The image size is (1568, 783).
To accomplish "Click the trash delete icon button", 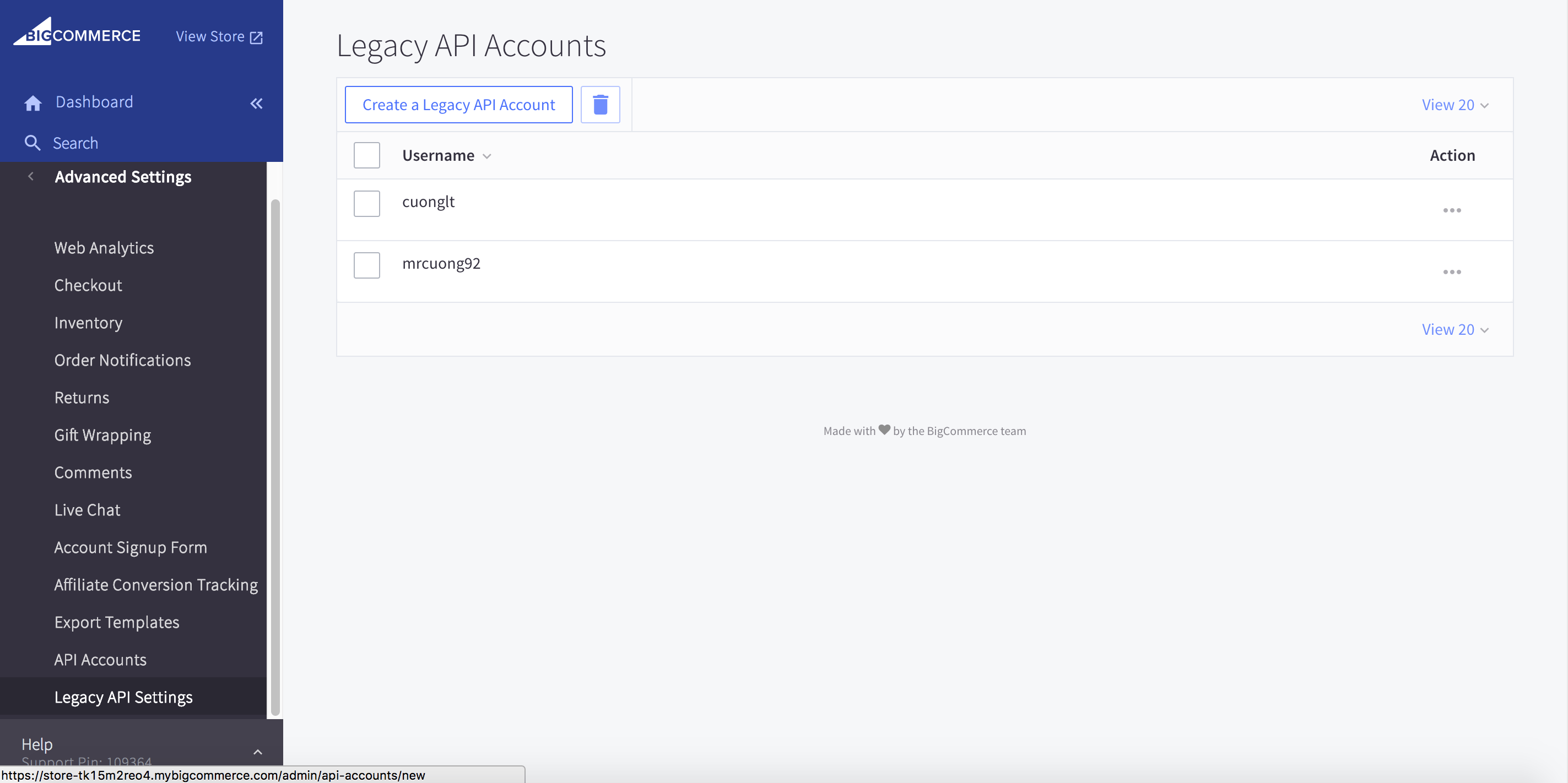I will [x=600, y=105].
